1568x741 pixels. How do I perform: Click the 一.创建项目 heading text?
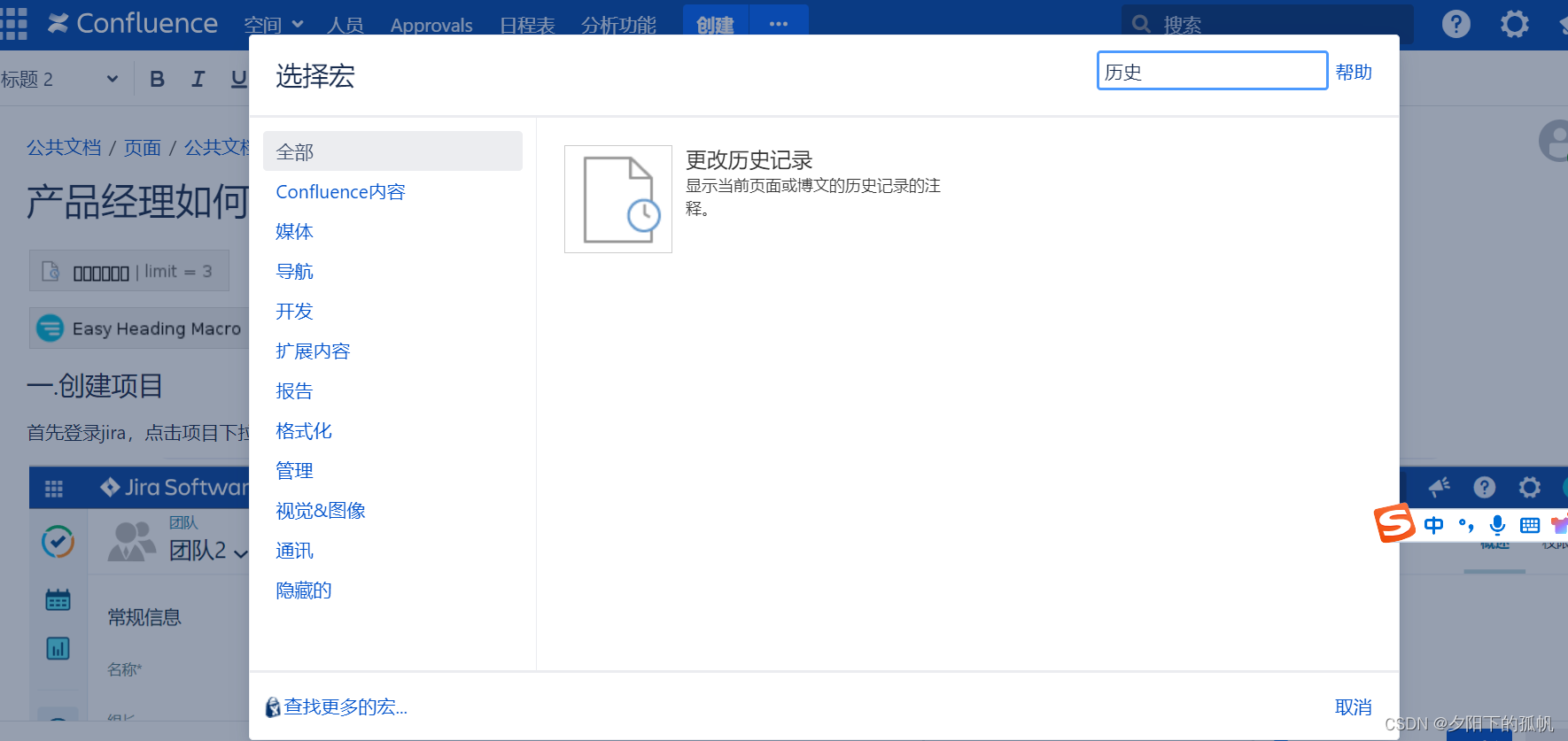[x=95, y=386]
